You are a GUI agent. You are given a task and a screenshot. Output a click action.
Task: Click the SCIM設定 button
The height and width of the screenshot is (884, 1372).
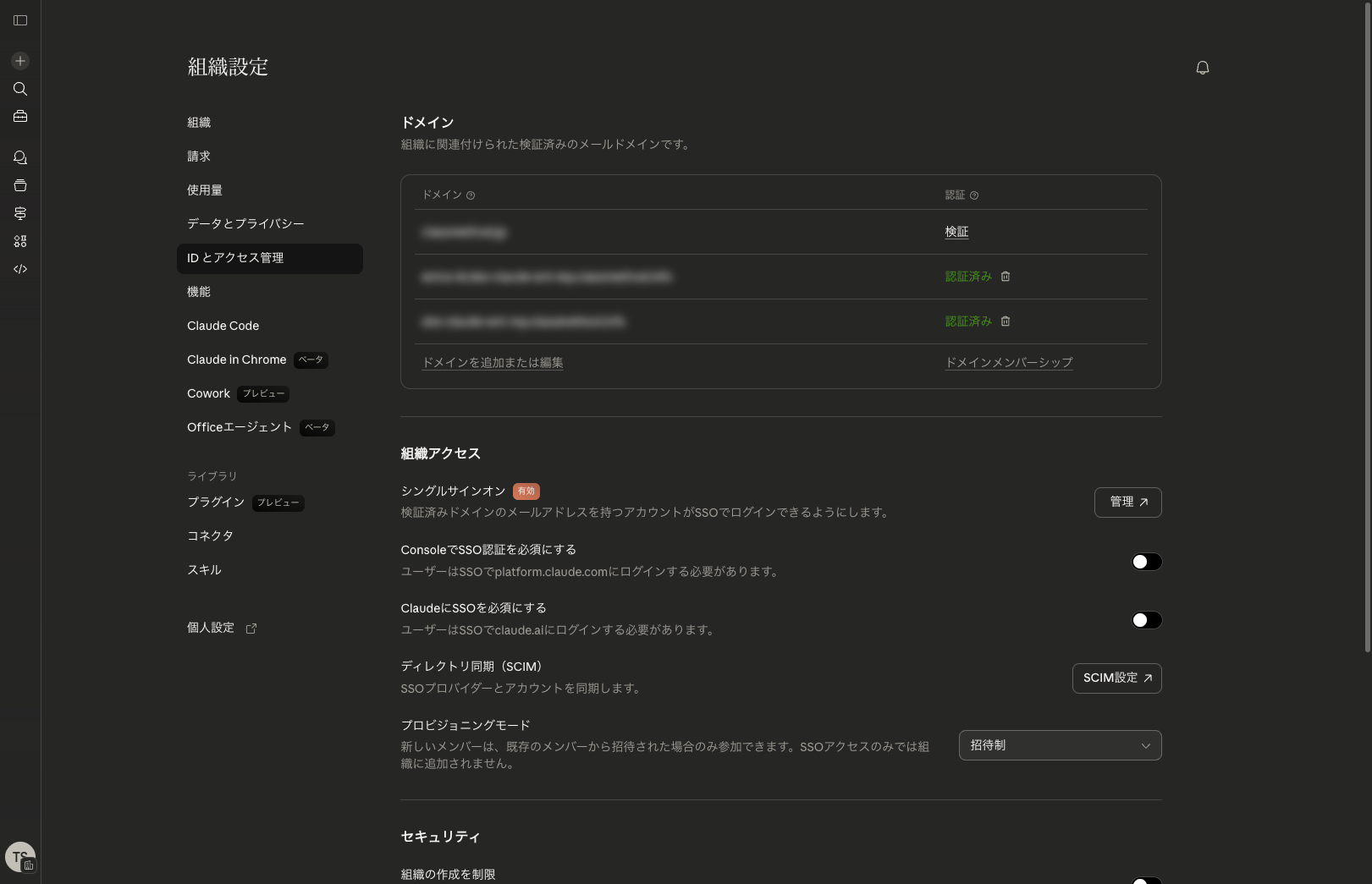pyautogui.click(x=1116, y=678)
